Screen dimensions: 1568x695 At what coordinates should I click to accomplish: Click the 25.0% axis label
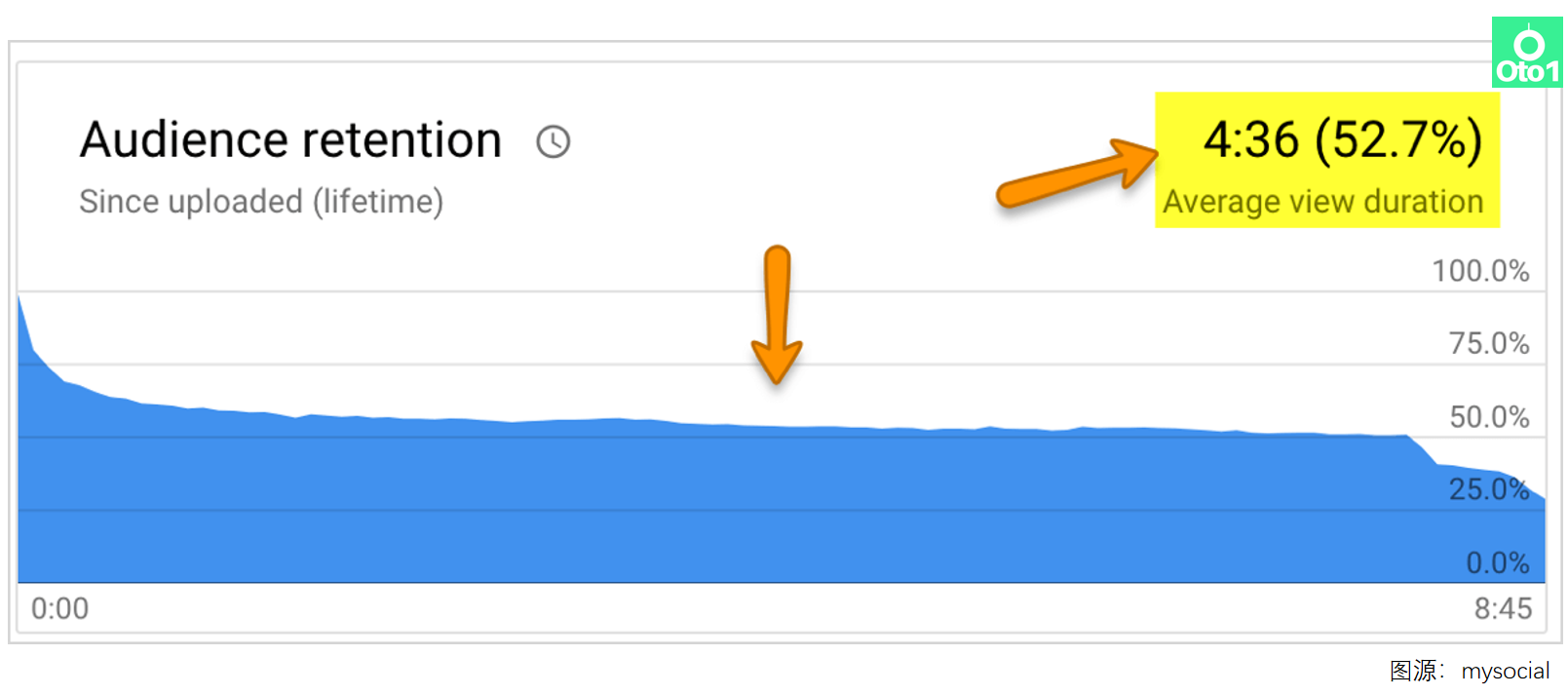1488,489
